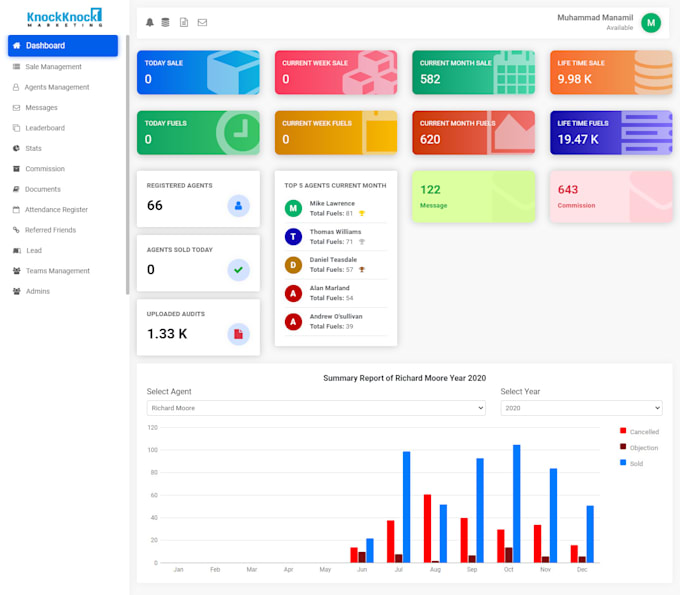
Task: Click the sidebar vertical scrollbar
Action: [x=128, y=165]
